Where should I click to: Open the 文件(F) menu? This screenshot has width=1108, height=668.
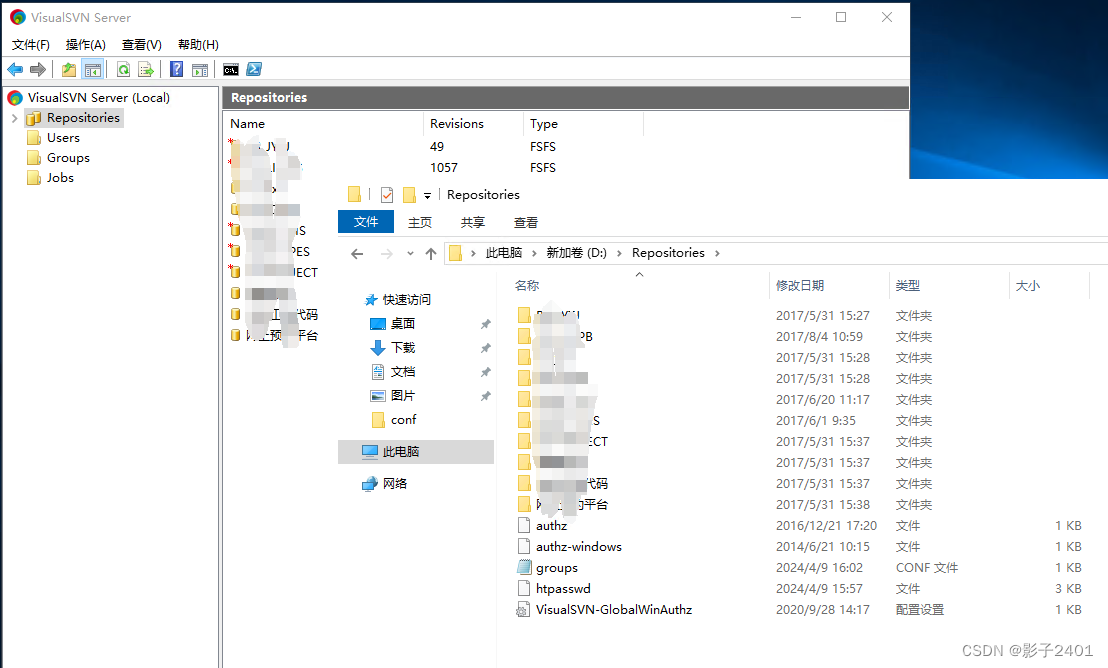point(30,45)
